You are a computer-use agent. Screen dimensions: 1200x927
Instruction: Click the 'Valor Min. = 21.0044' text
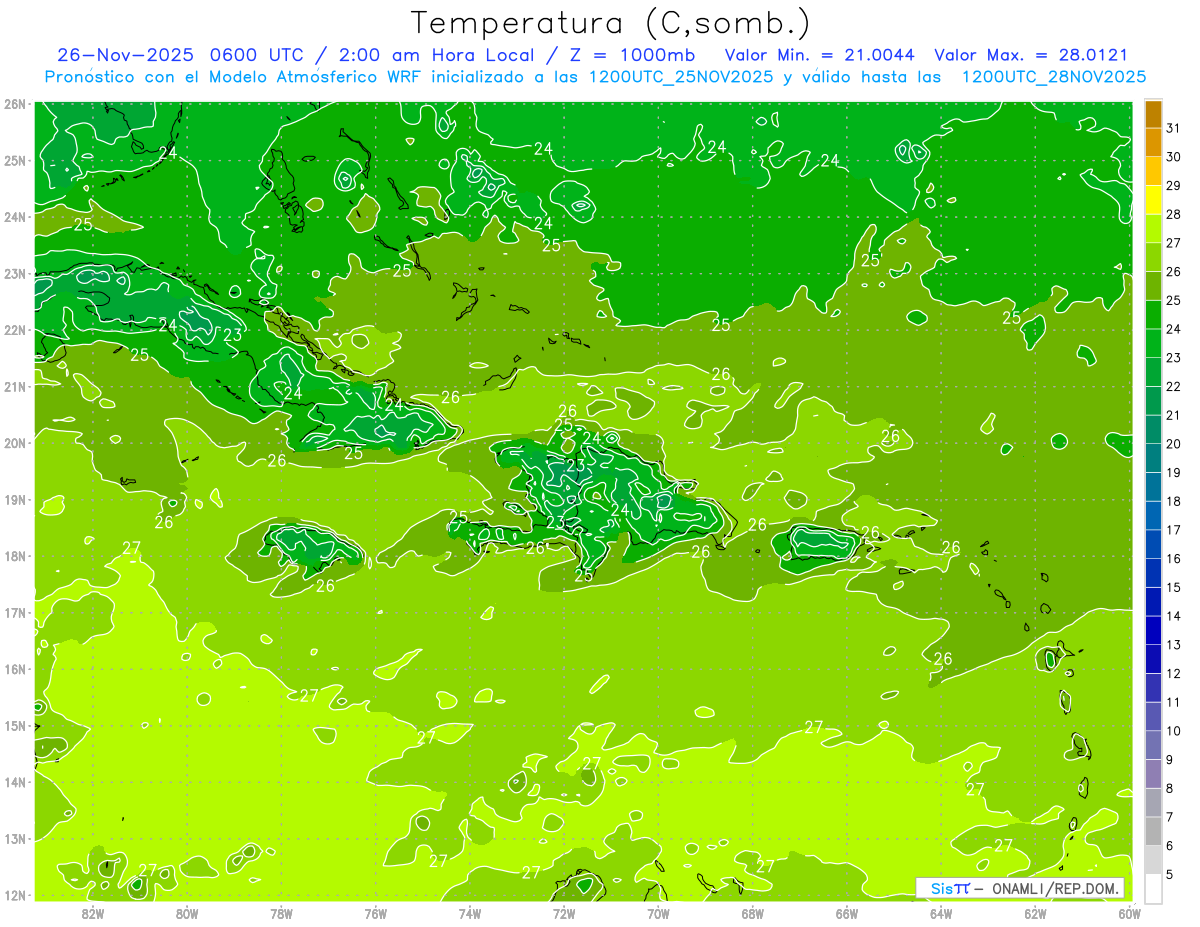click(822, 55)
